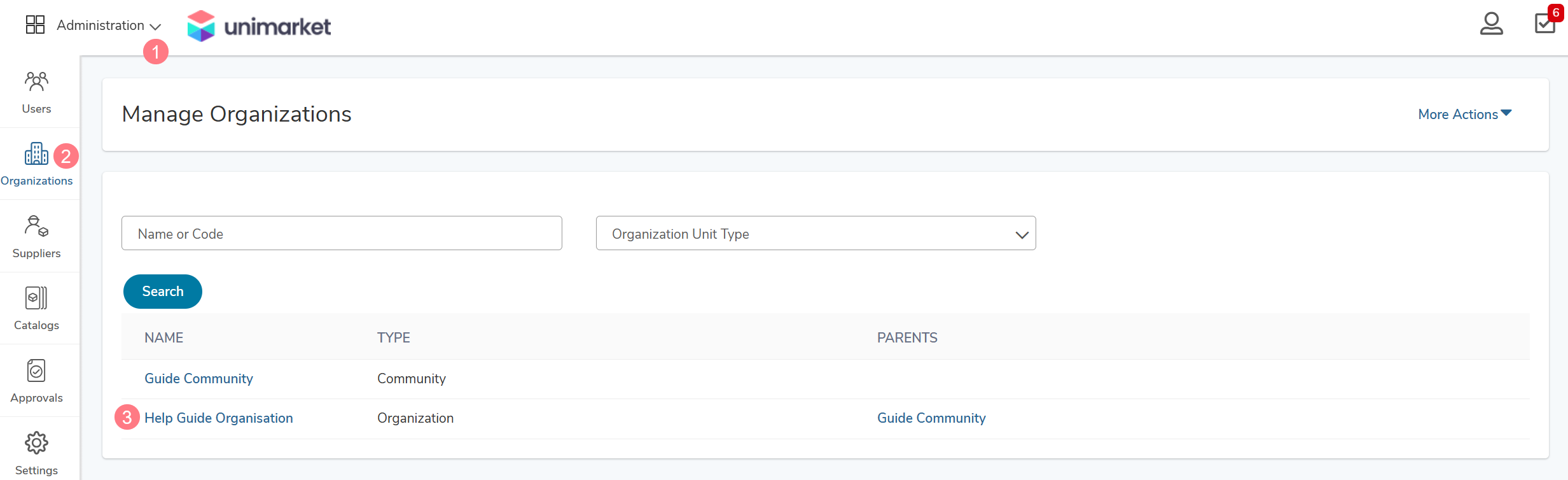Image resolution: width=1568 pixels, height=480 pixels.
Task: Click the PARENTS column header
Action: tap(907, 337)
